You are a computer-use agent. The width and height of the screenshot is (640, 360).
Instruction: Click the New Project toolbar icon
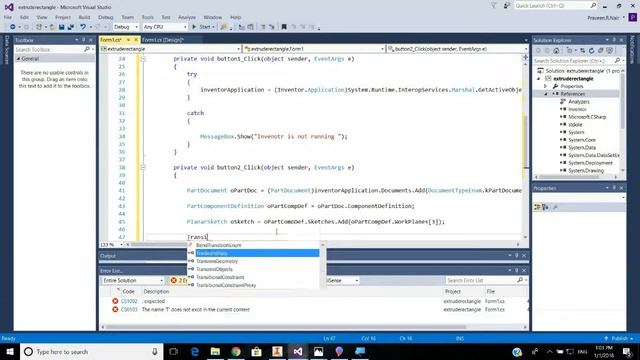tap(39, 27)
